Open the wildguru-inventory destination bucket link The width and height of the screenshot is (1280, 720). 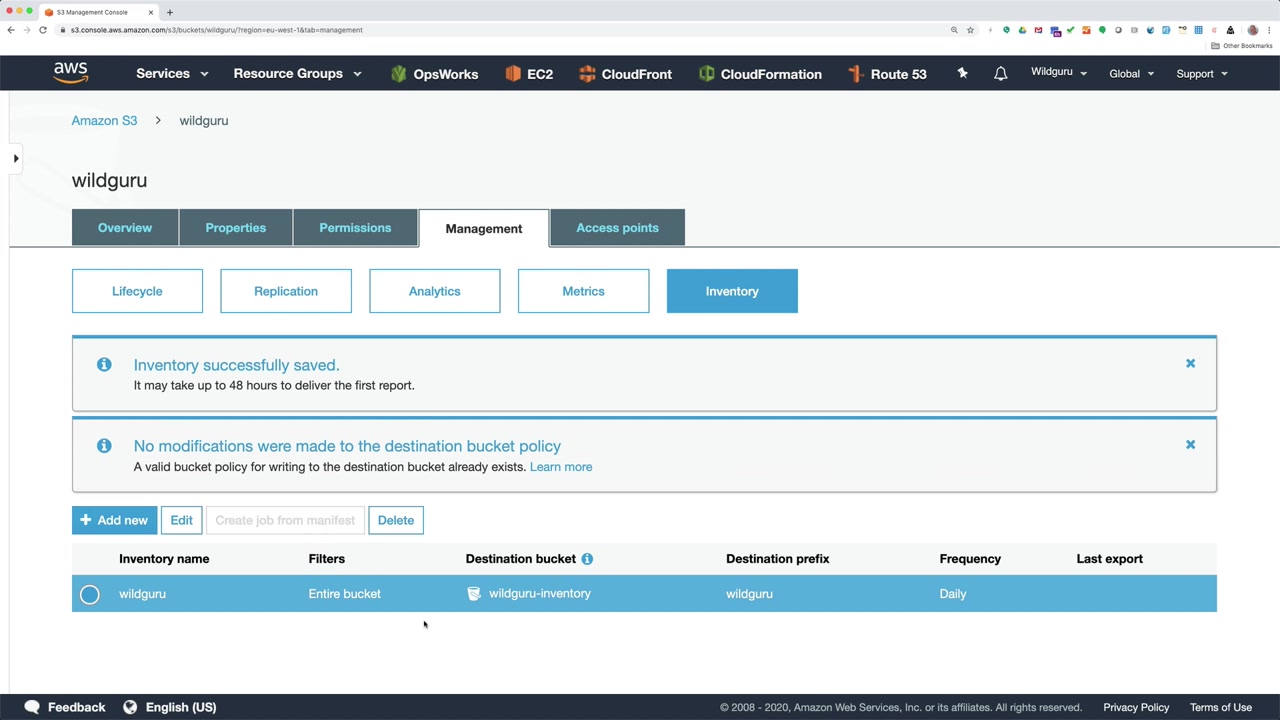coord(540,594)
